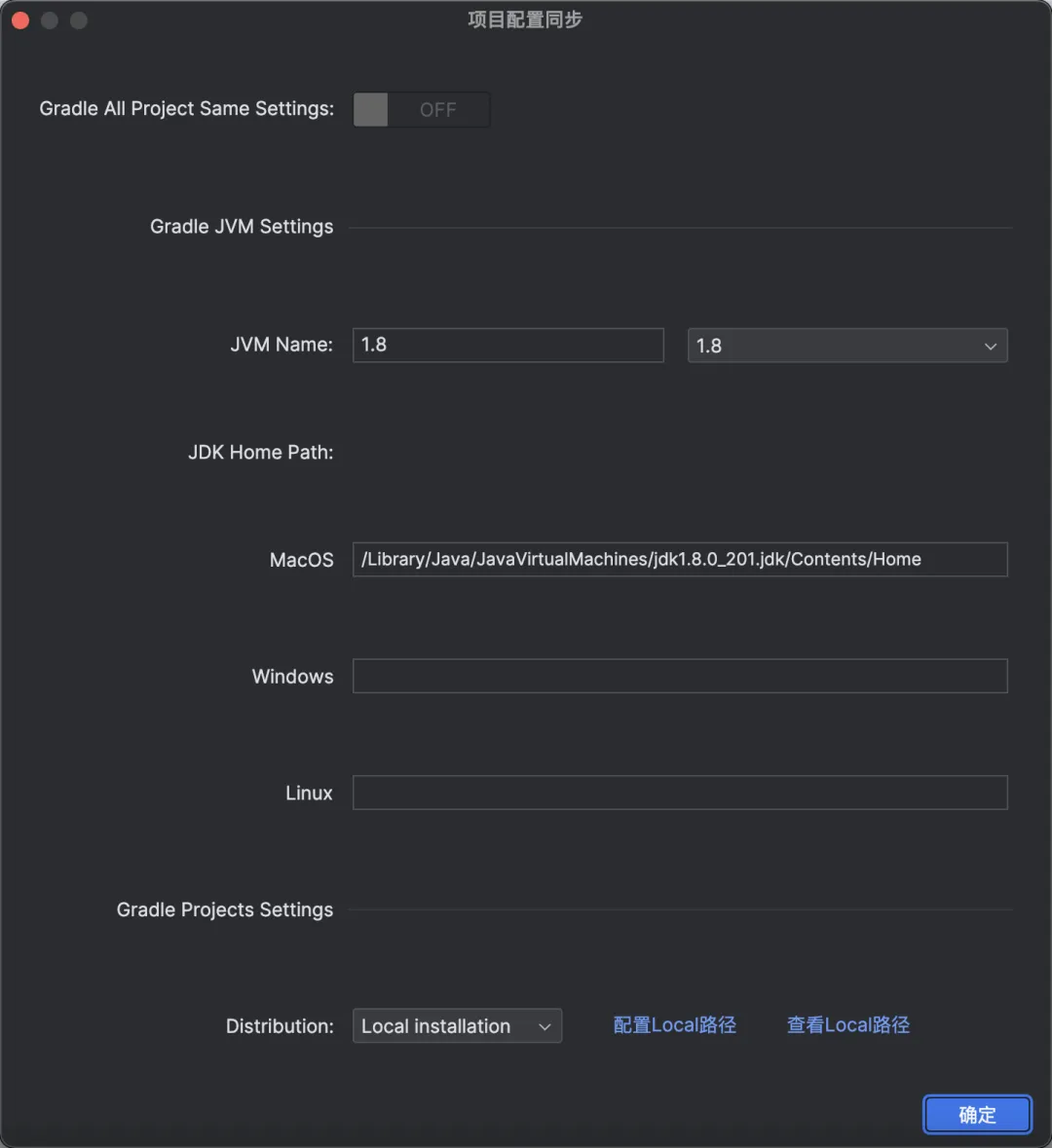Toggle Gradle All Project Same Settings switch
The width and height of the screenshot is (1052, 1148).
coord(421,110)
